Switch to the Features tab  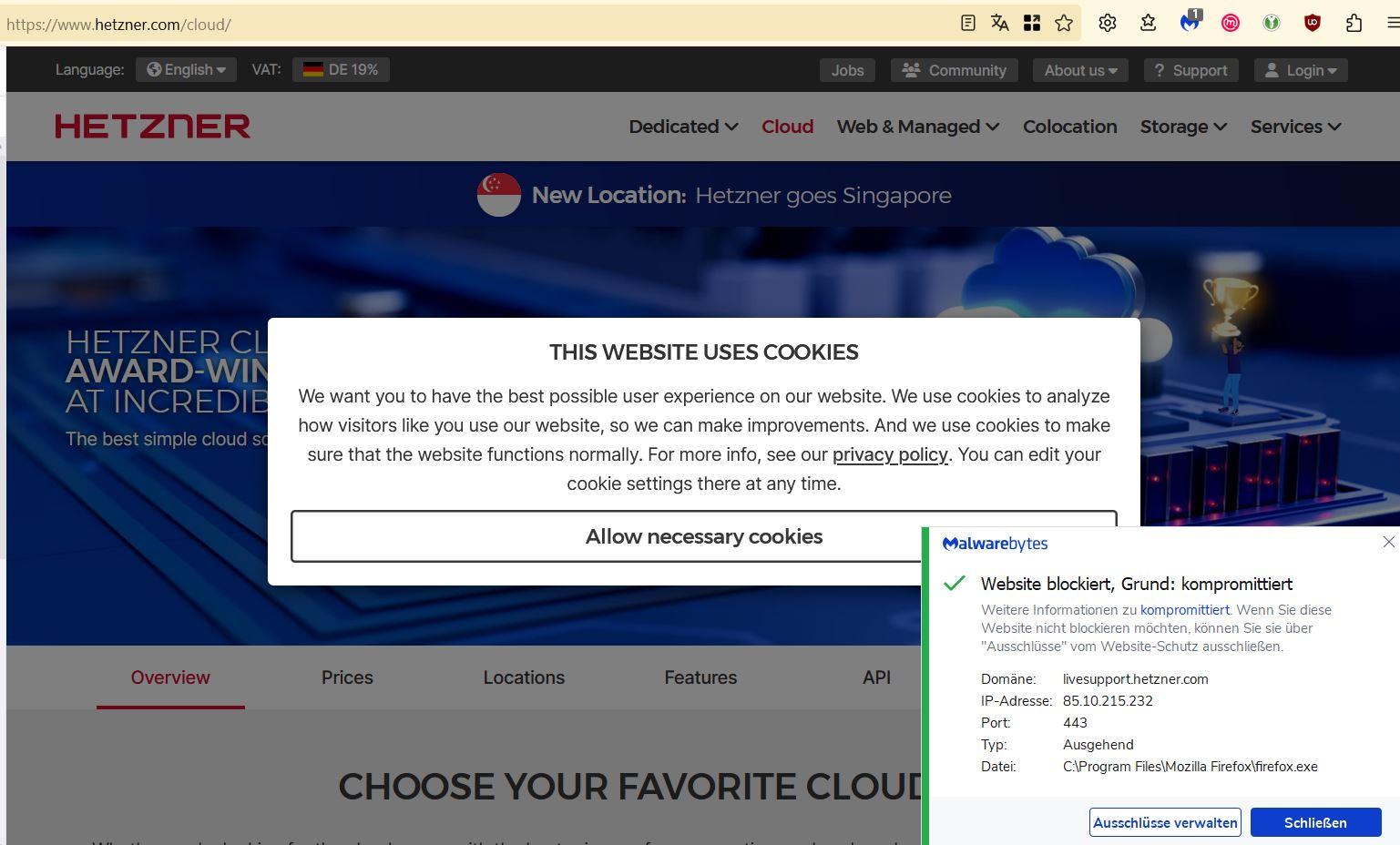click(700, 677)
